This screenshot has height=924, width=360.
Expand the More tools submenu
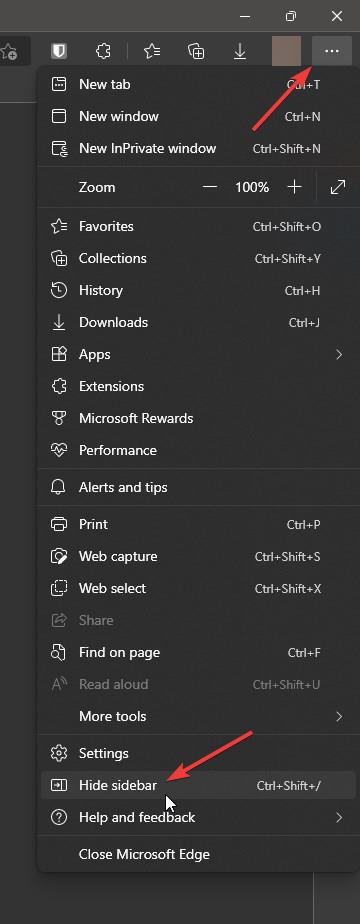pos(198,717)
